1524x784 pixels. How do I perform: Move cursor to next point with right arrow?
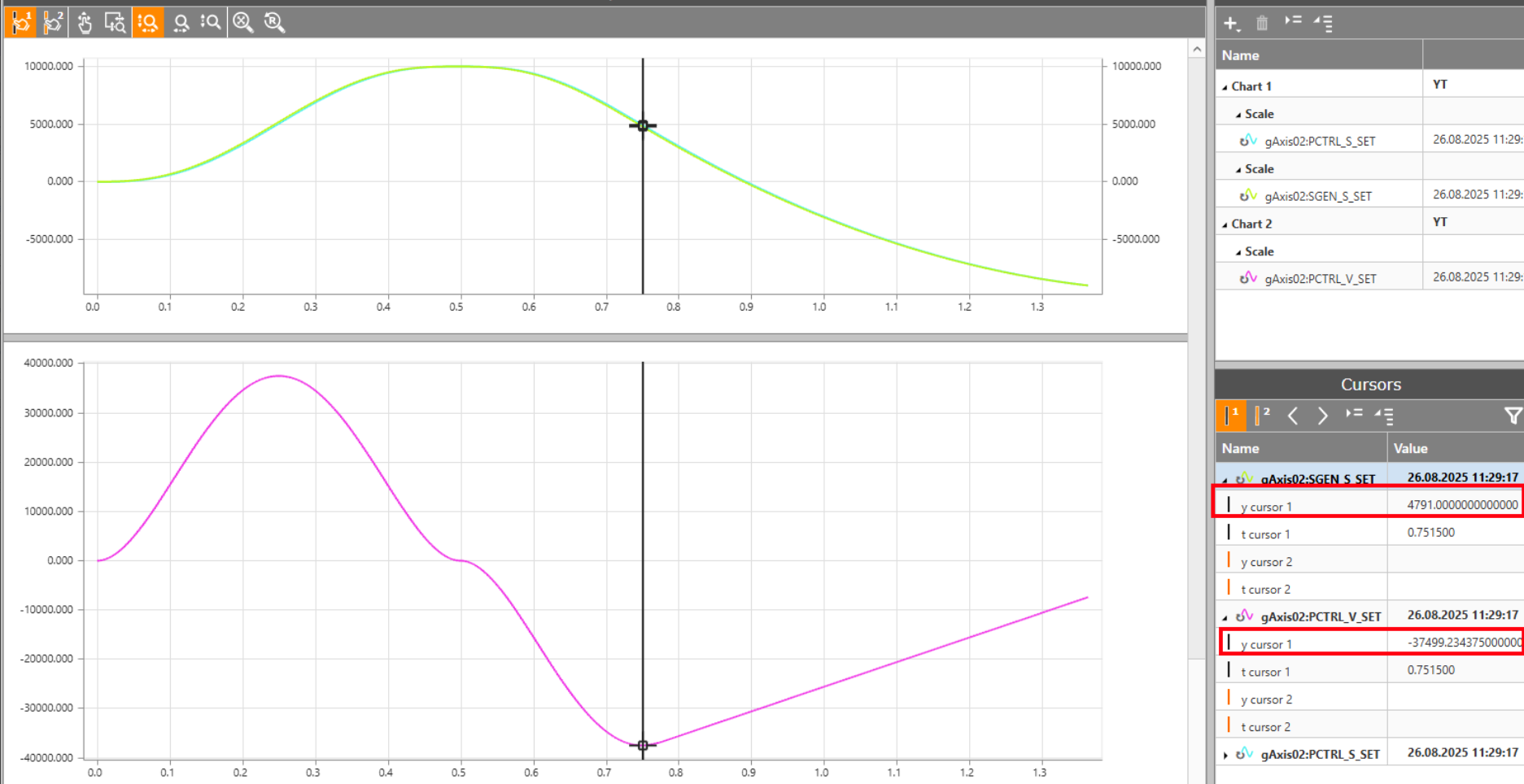[1323, 416]
